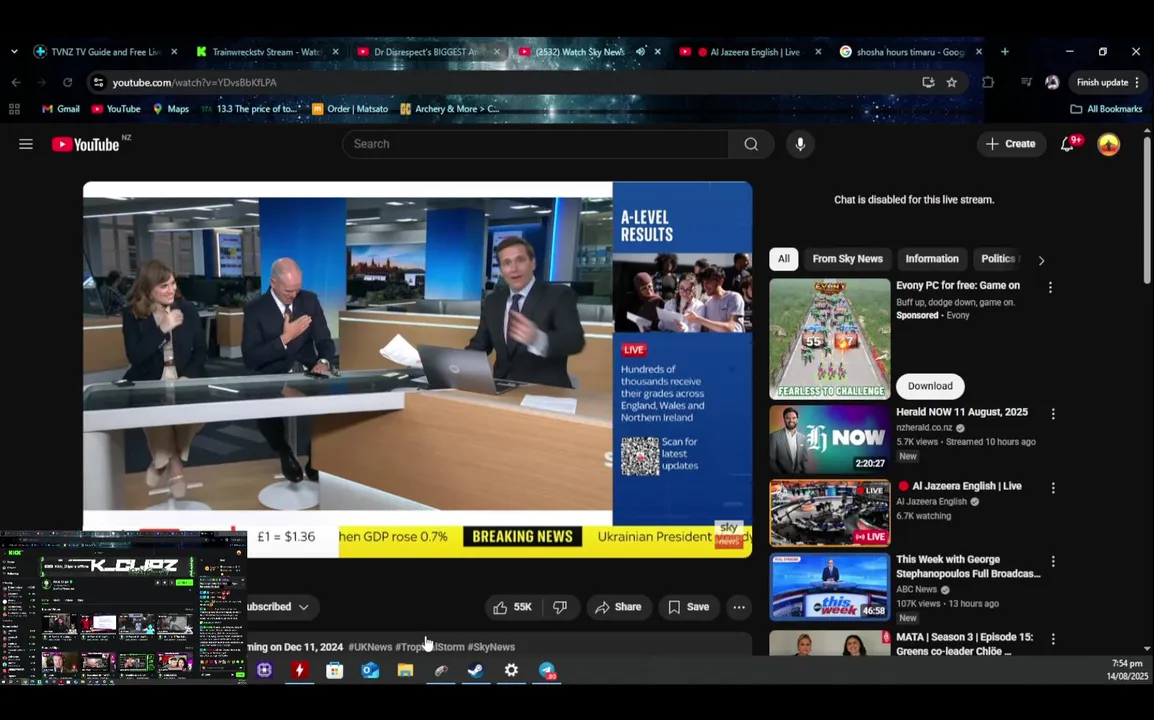This screenshot has width=1154, height=720.
Task: Open the Maps bookmark
Action: click(171, 109)
